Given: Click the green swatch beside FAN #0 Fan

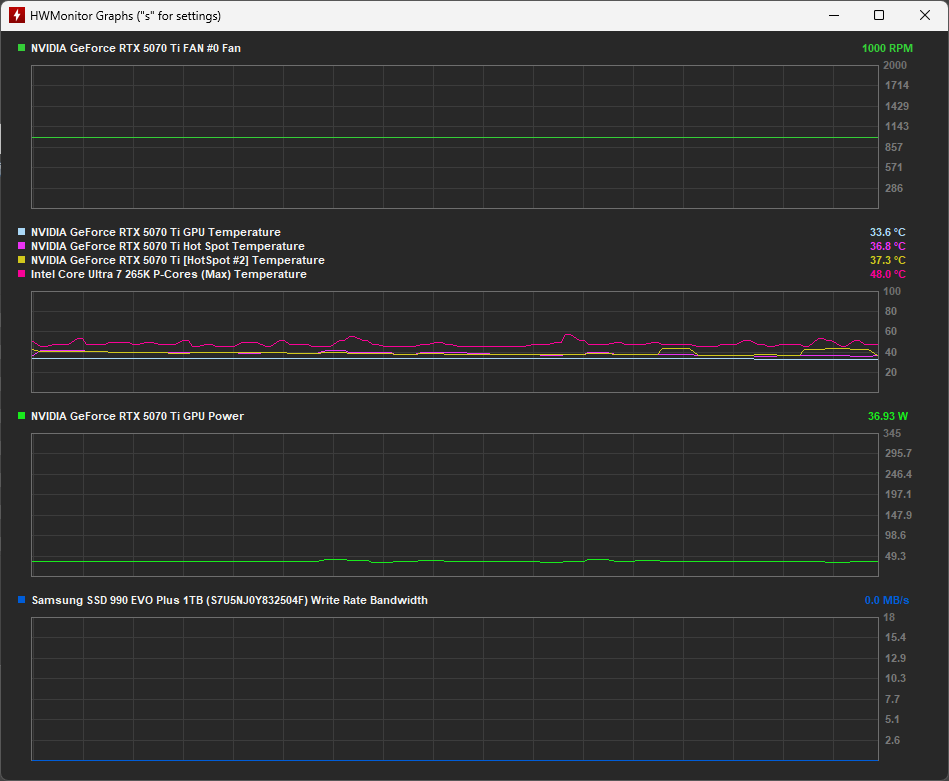Looking at the screenshot, I should pyautogui.click(x=22, y=48).
